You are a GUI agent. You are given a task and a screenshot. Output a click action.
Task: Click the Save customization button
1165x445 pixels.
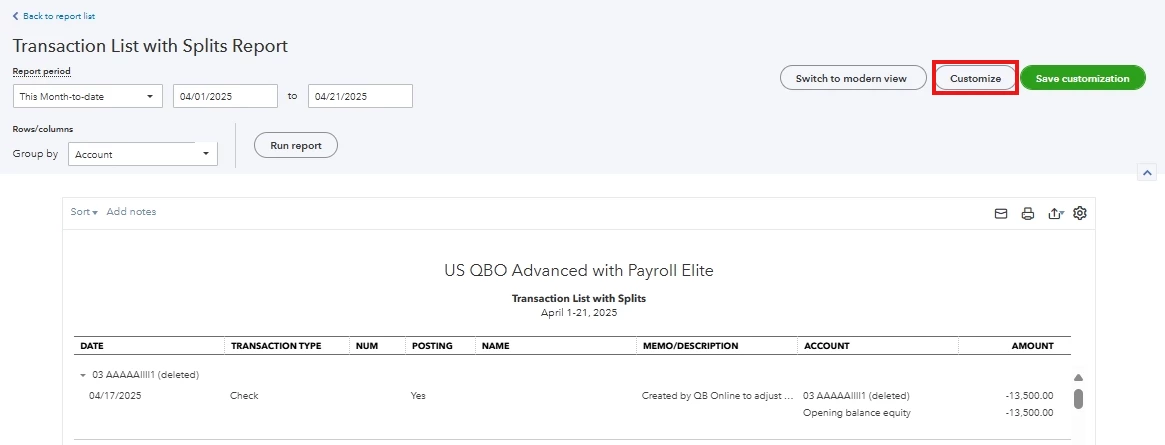pyautogui.click(x=1083, y=78)
